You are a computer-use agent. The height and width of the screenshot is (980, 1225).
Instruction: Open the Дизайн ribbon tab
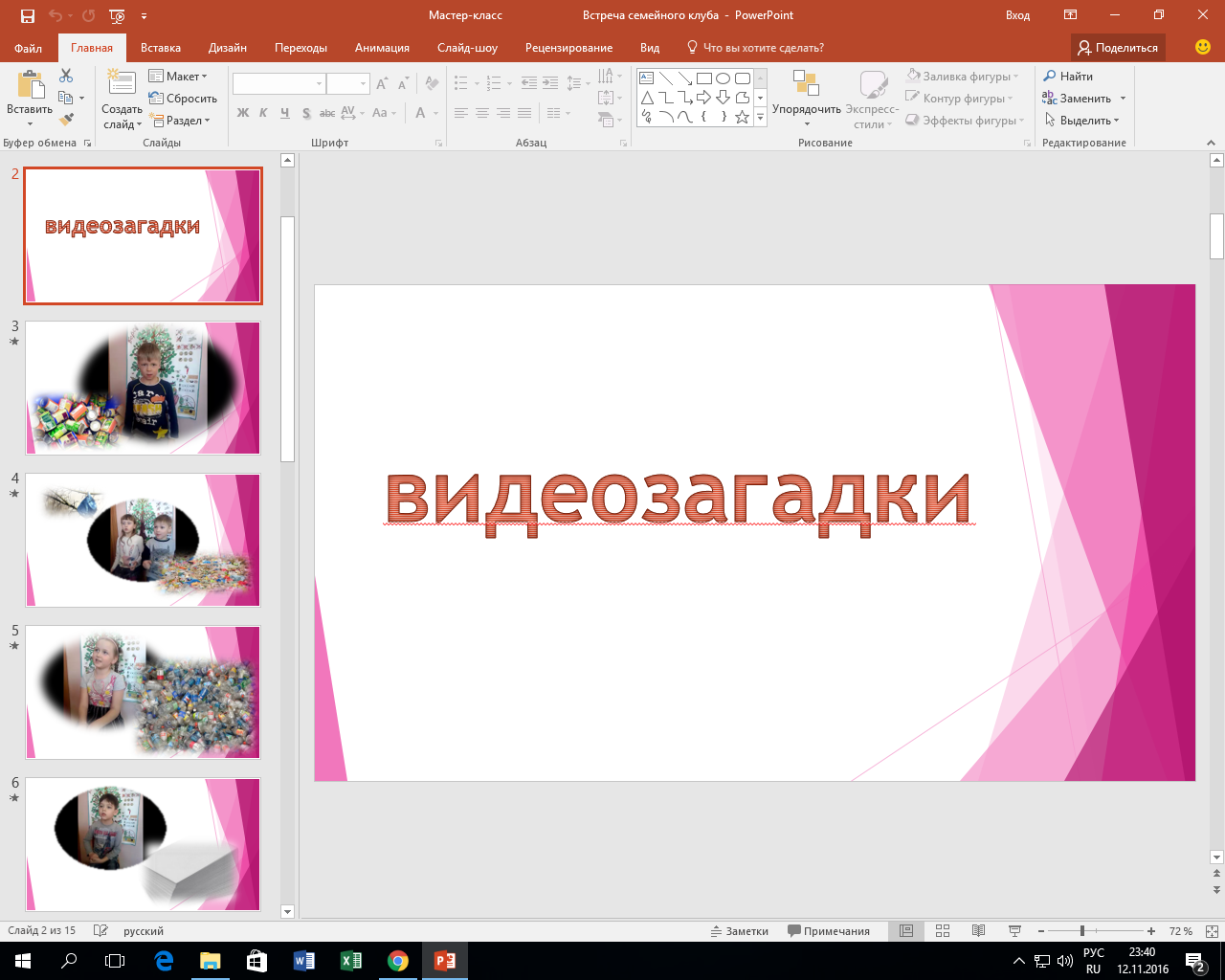[x=228, y=48]
